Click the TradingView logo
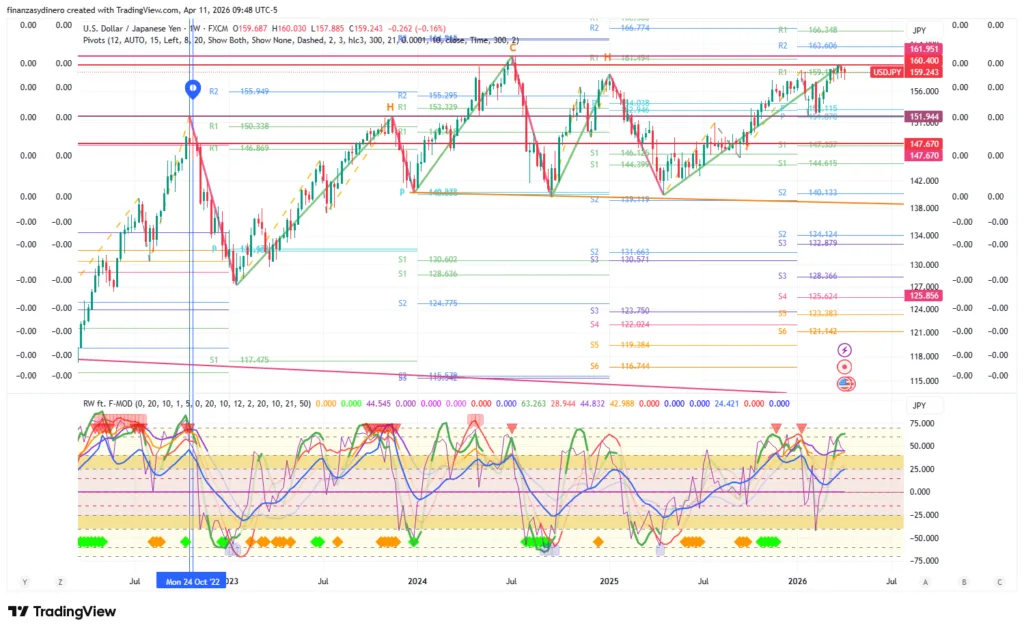 point(62,612)
